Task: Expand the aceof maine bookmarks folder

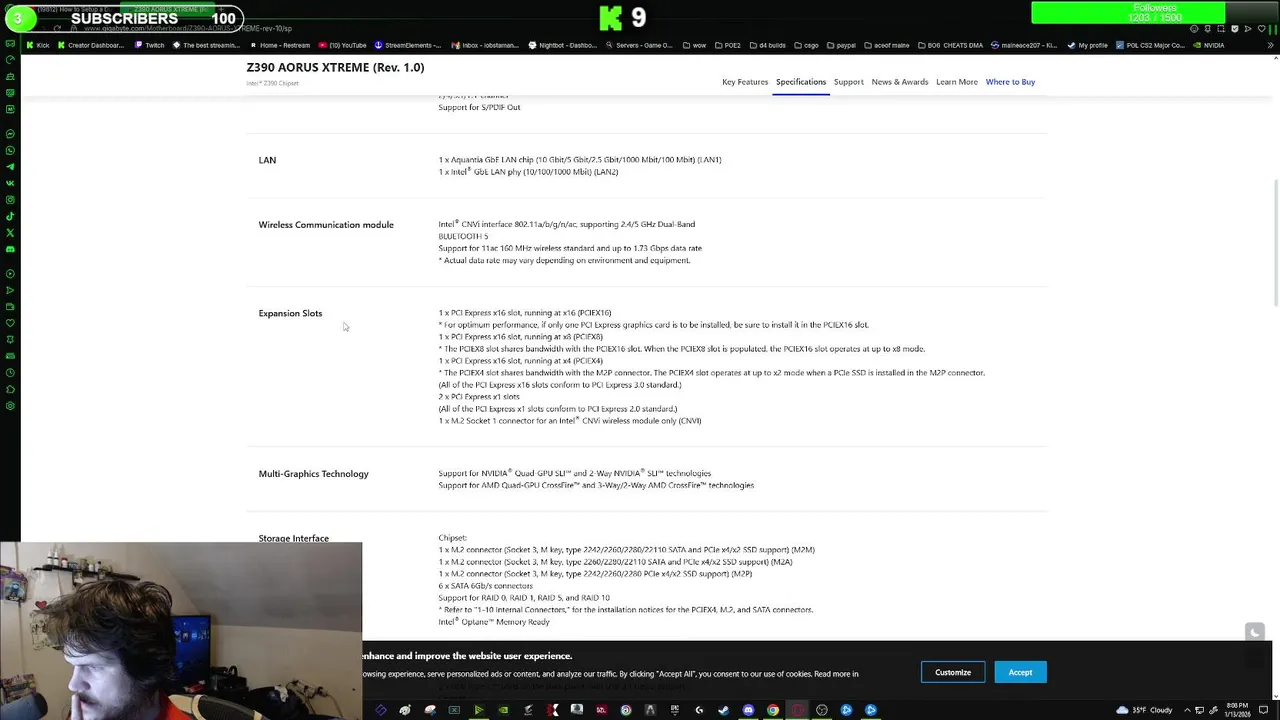Action: [887, 45]
